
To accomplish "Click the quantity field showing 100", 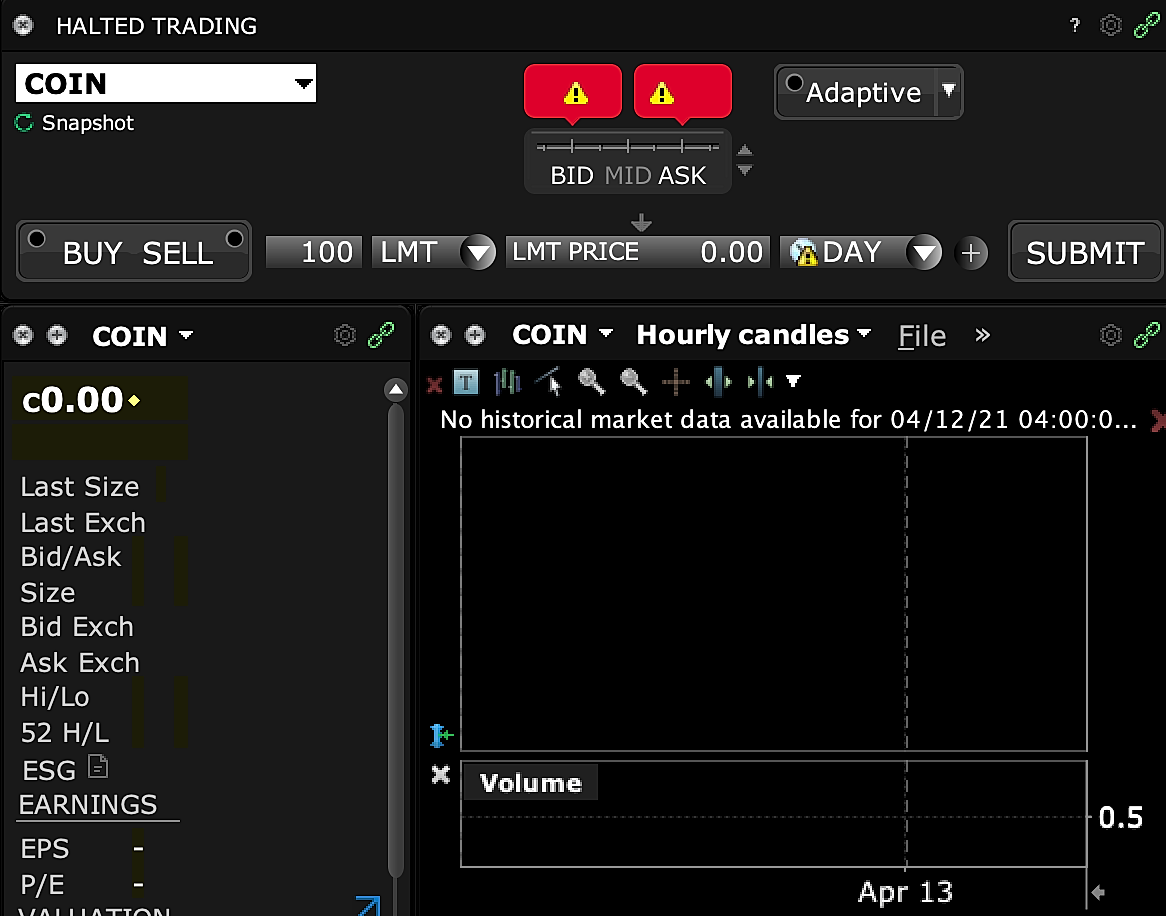I will pos(314,252).
